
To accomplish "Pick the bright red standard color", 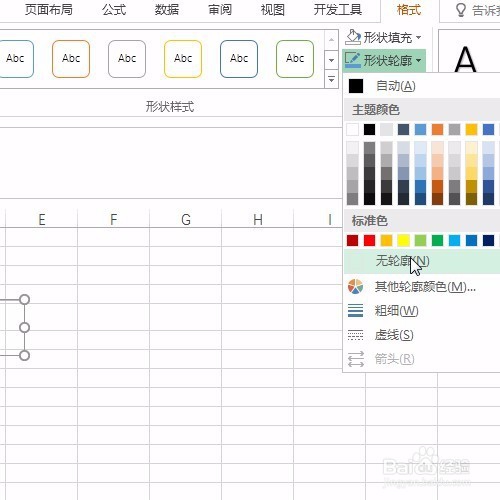I will click(x=369, y=240).
